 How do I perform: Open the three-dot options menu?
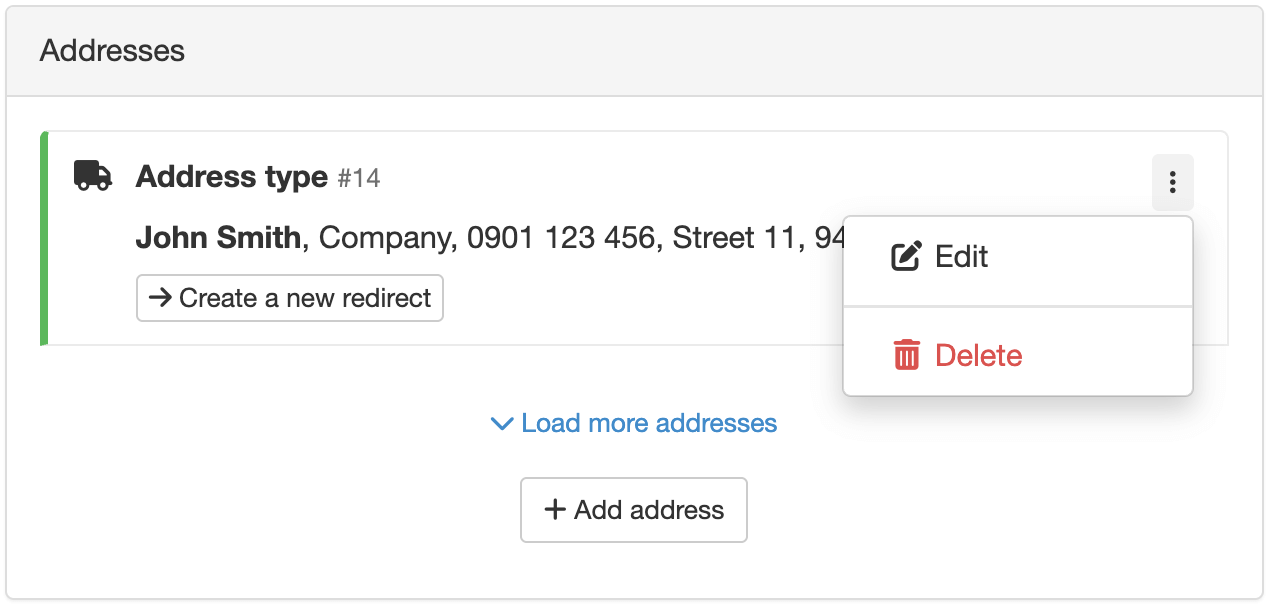(1172, 182)
